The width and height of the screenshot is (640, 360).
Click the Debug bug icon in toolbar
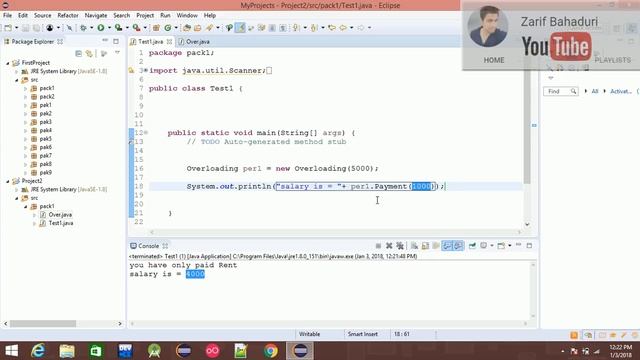pyautogui.click(x=83, y=28)
